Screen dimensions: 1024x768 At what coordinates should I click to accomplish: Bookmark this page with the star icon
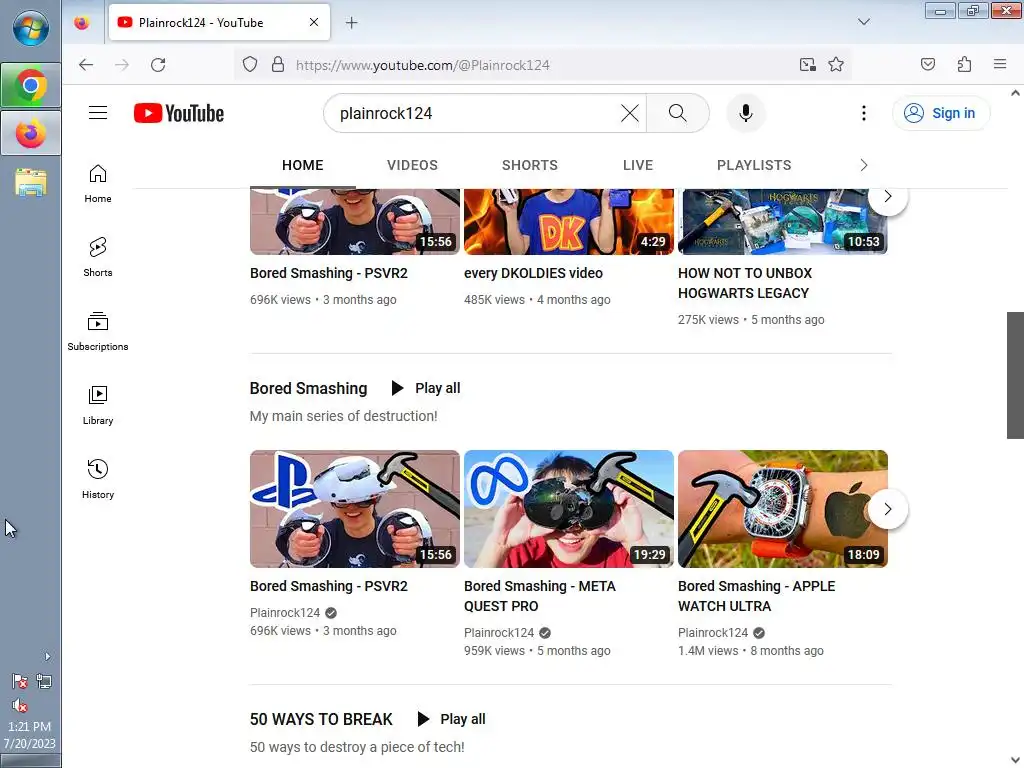click(836, 65)
